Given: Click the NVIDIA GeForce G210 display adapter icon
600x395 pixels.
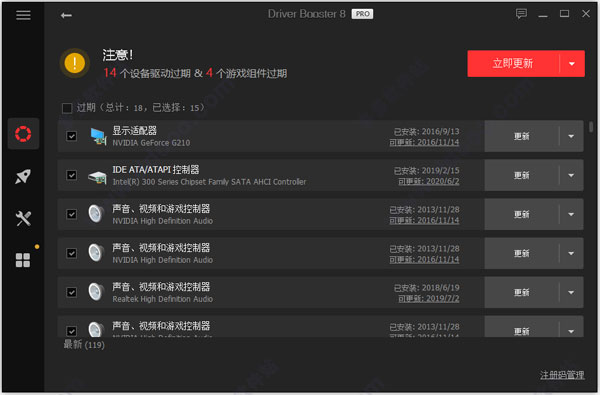Looking at the screenshot, I should point(98,137).
